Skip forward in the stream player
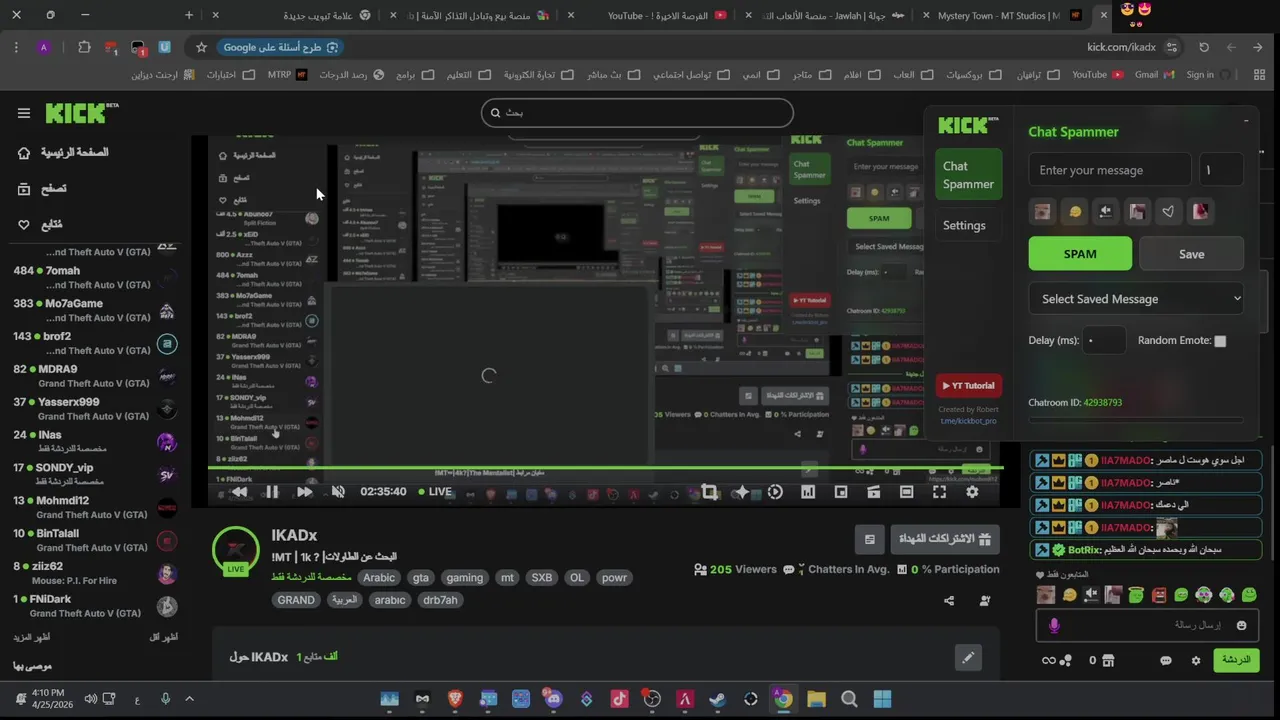The height and width of the screenshot is (720, 1280). pyautogui.click(x=305, y=492)
